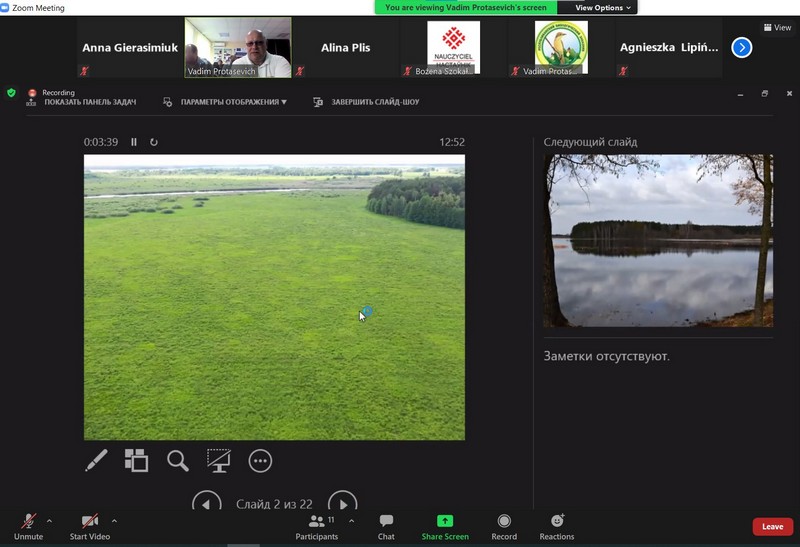
Task: Open the Participants panel
Action: [x=316, y=526]
